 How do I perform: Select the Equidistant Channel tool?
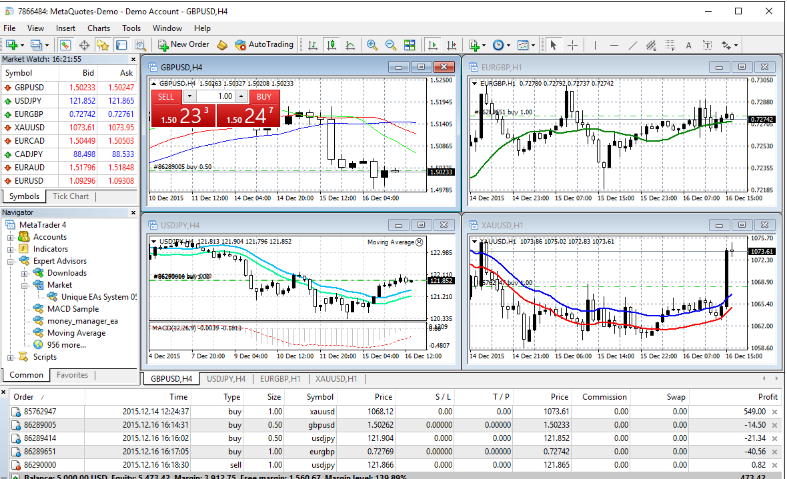(x=651, y=45)
